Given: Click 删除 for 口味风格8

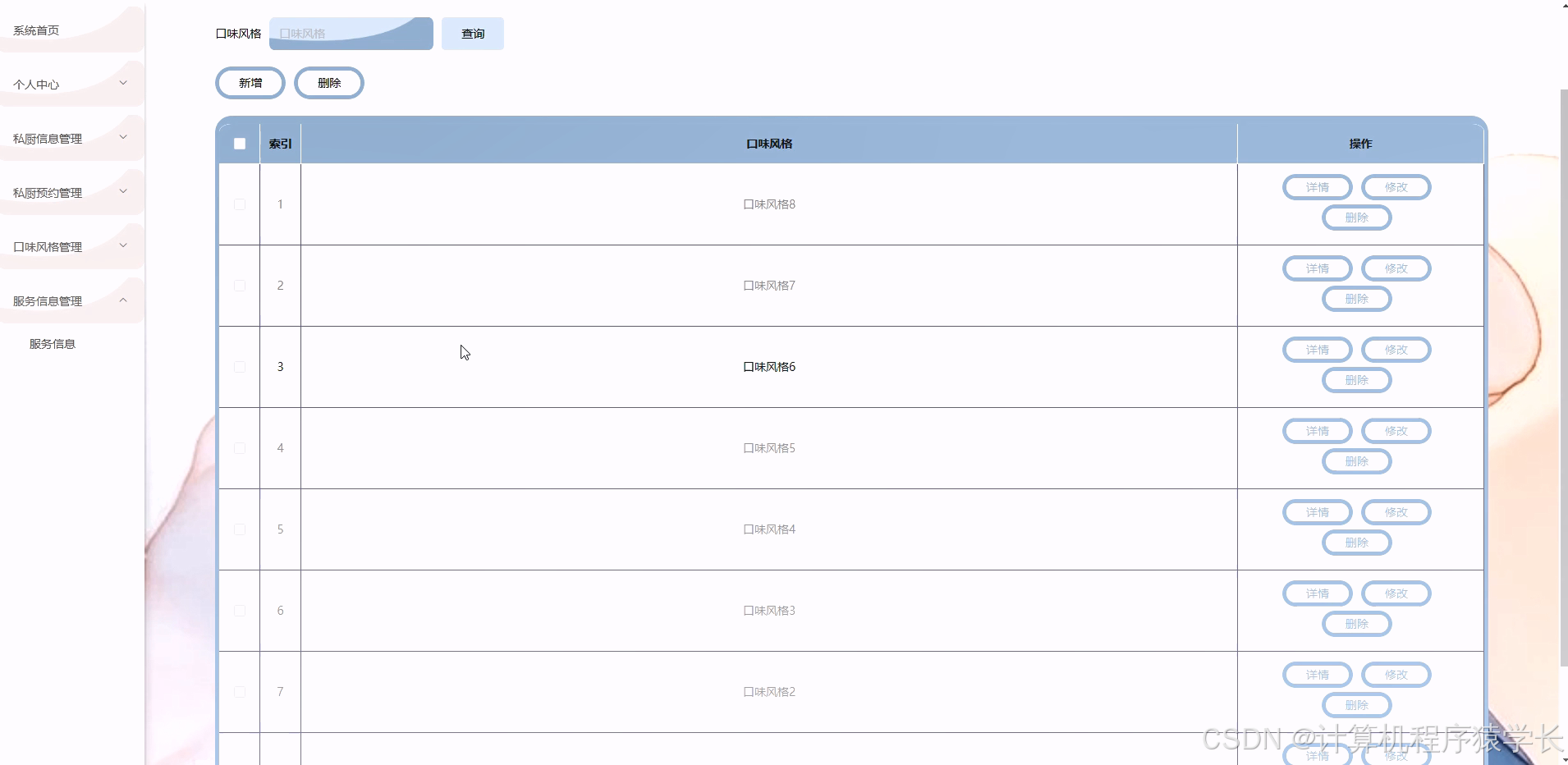Looking at the screenshot, I should [1357, 218].
